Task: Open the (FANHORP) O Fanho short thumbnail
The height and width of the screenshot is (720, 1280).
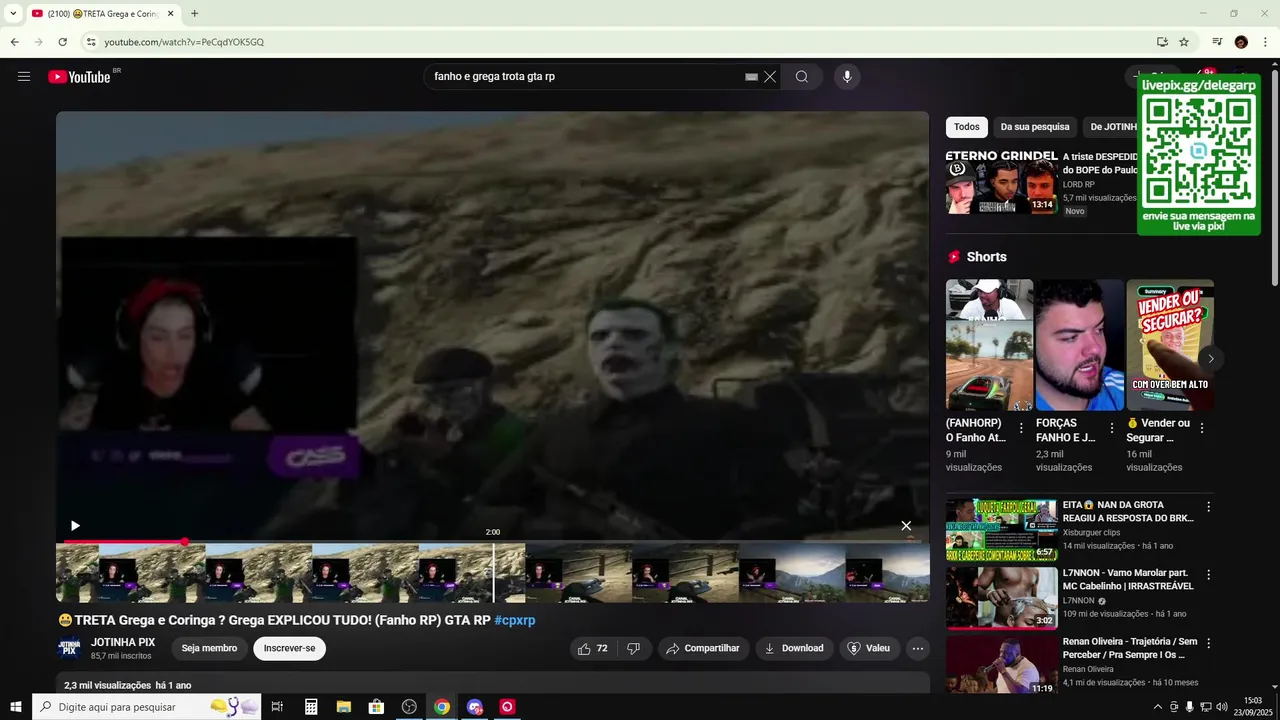Action: (x=990, y=345)
